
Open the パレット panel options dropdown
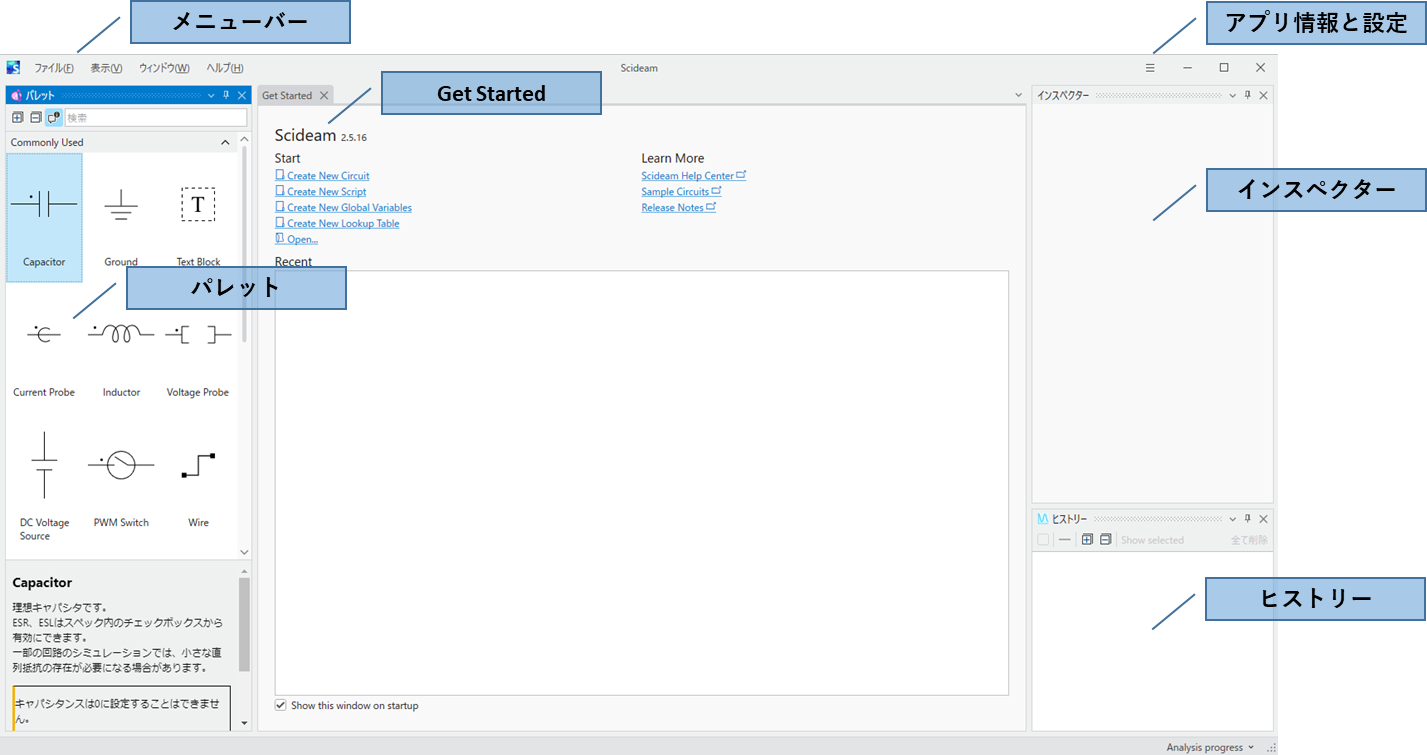point(211,95)
